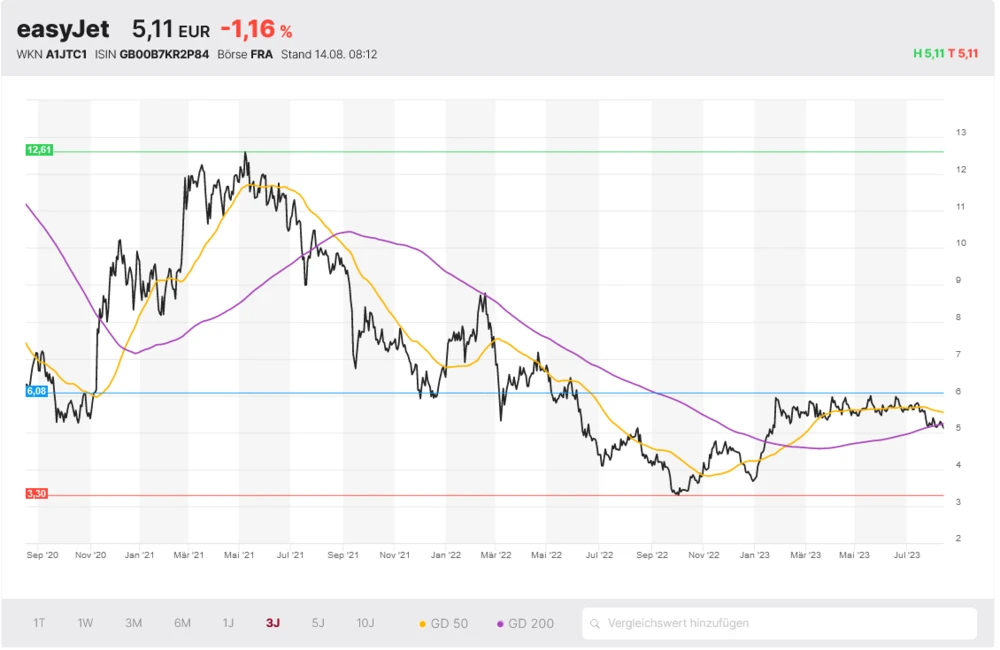Show the 10J time period
The image size is (1000, 650).
(365, 623)
